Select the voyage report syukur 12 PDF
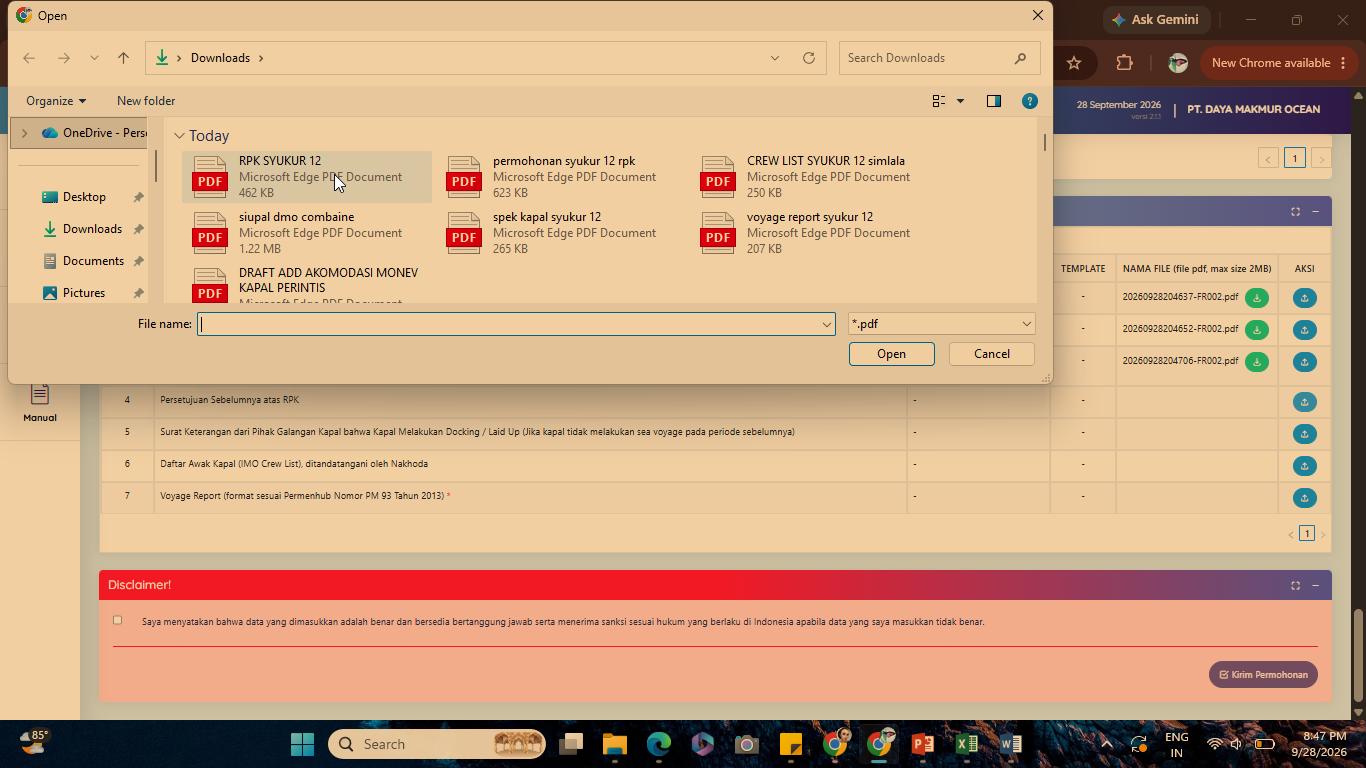Viewport: 1366px width, 768px height. tap(810, 232)
